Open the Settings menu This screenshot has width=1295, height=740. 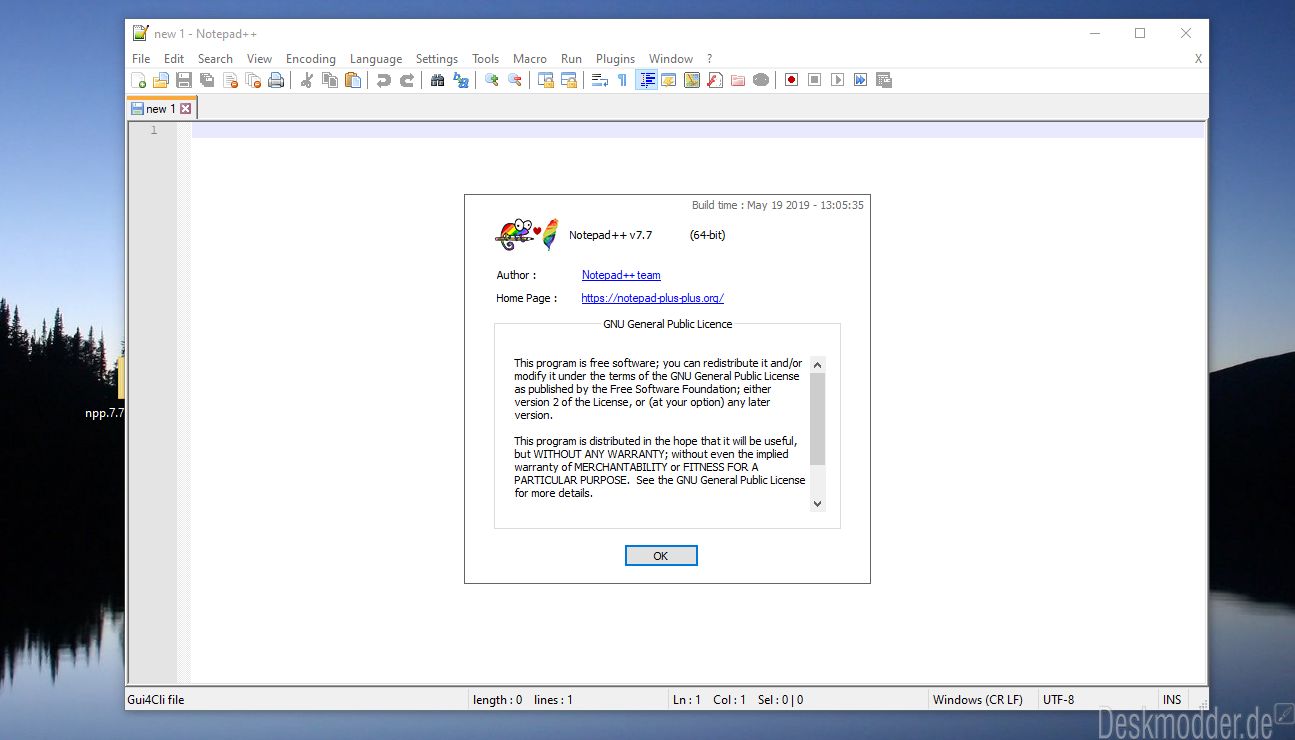tap(437, 59)
